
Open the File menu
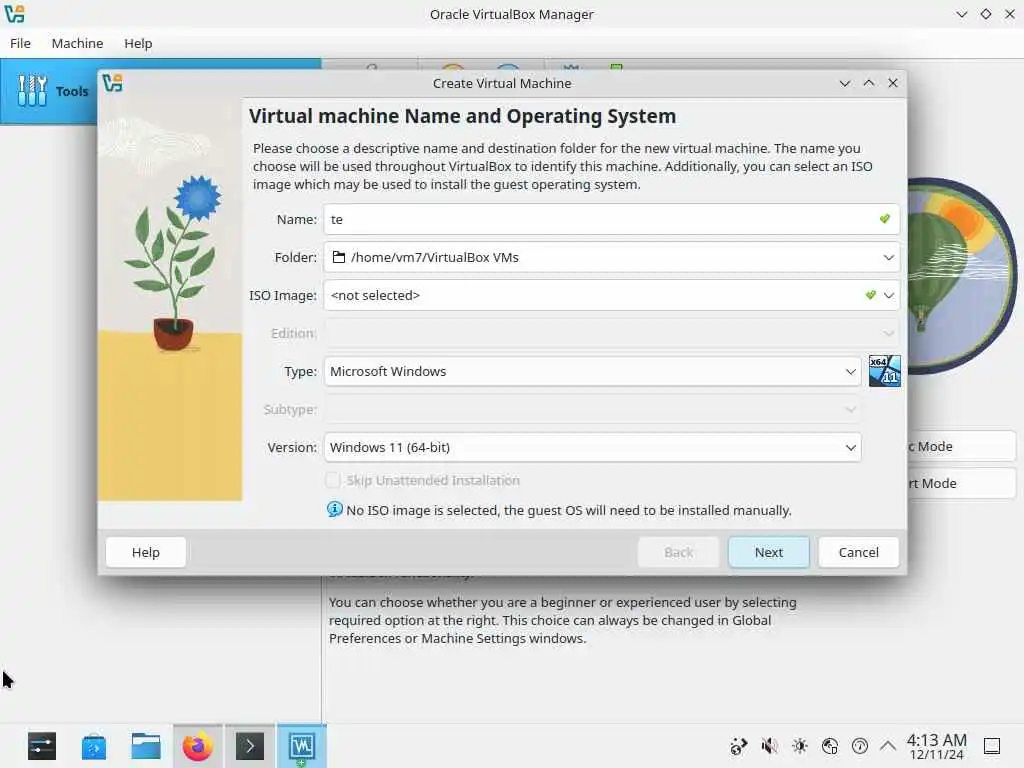point(20,43)
